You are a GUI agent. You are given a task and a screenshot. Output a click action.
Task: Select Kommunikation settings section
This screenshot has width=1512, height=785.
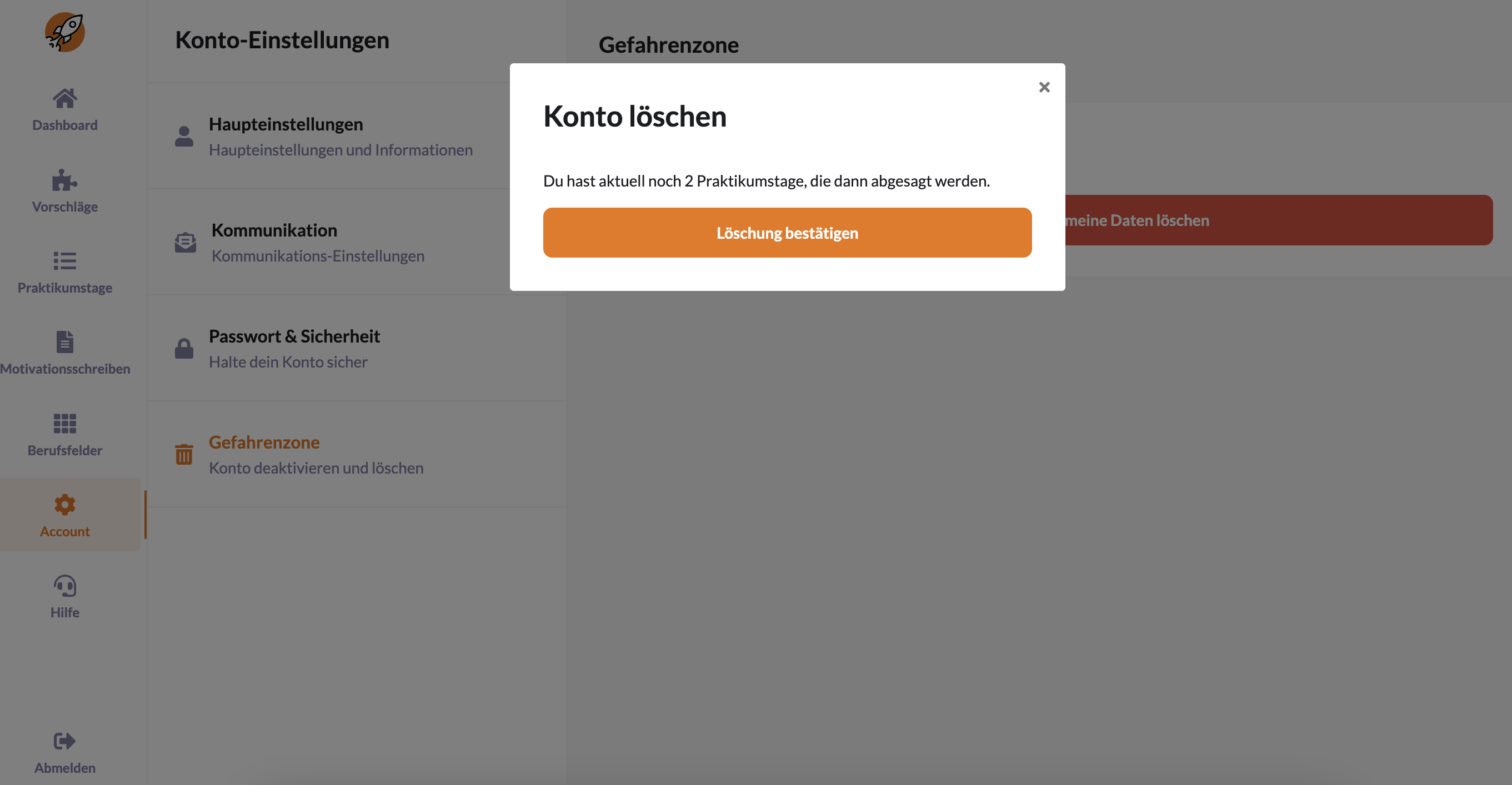(x=357, y=242)
